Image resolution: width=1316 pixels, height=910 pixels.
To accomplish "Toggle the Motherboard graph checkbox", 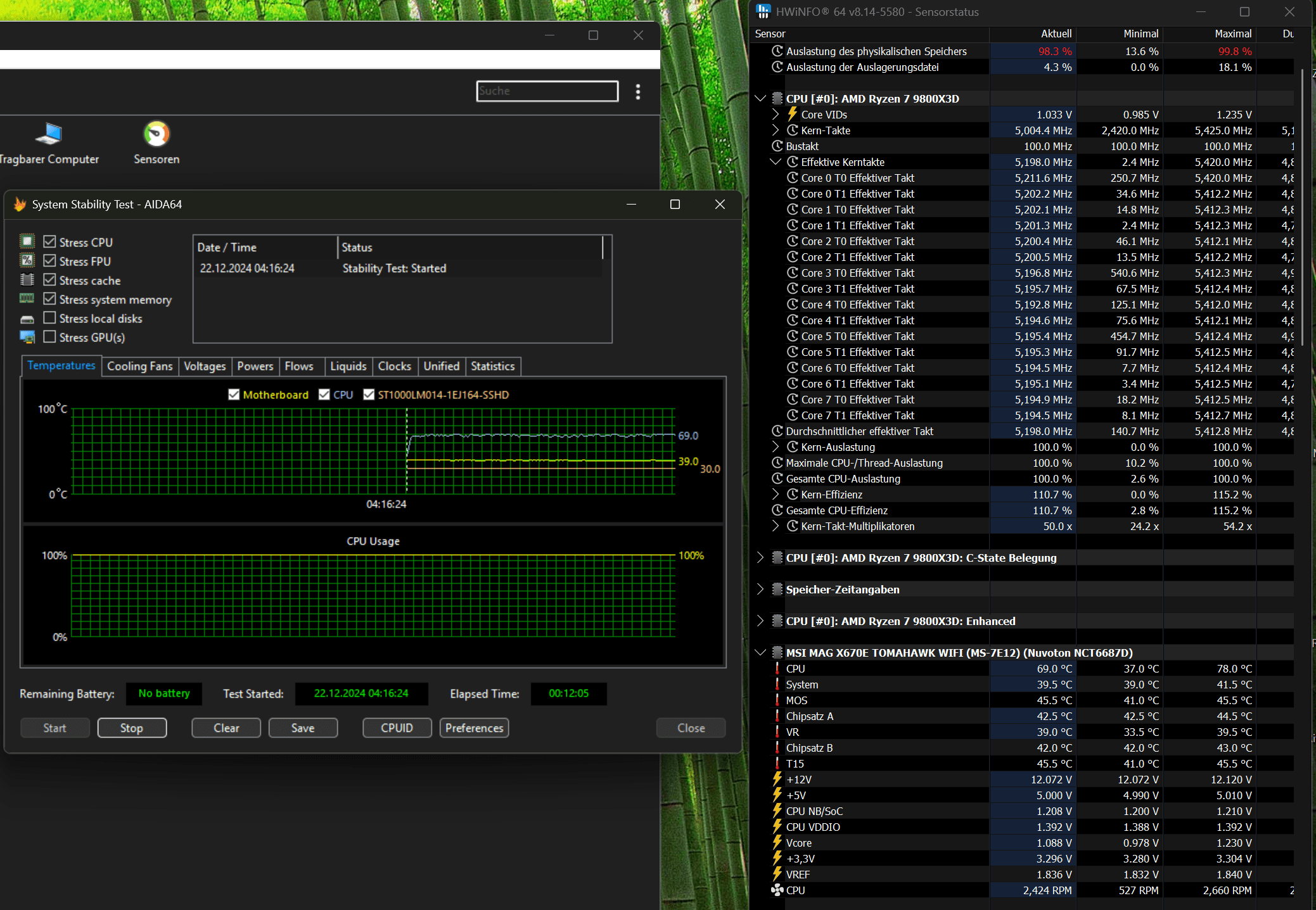I will 234,395.
